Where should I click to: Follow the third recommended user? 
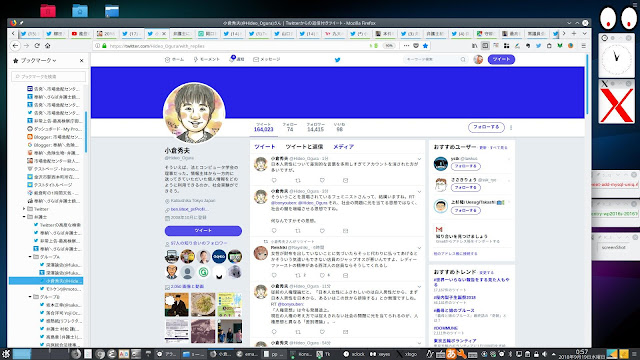466,211
